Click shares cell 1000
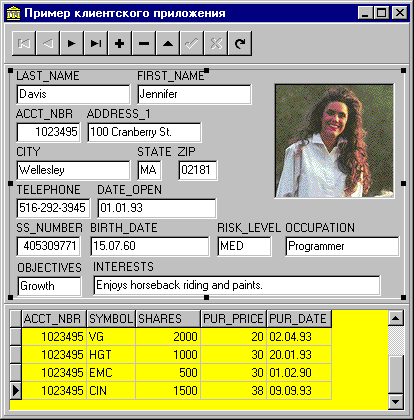Image resolution: width=414 pixels, height=420 pixels. [168, 355]
